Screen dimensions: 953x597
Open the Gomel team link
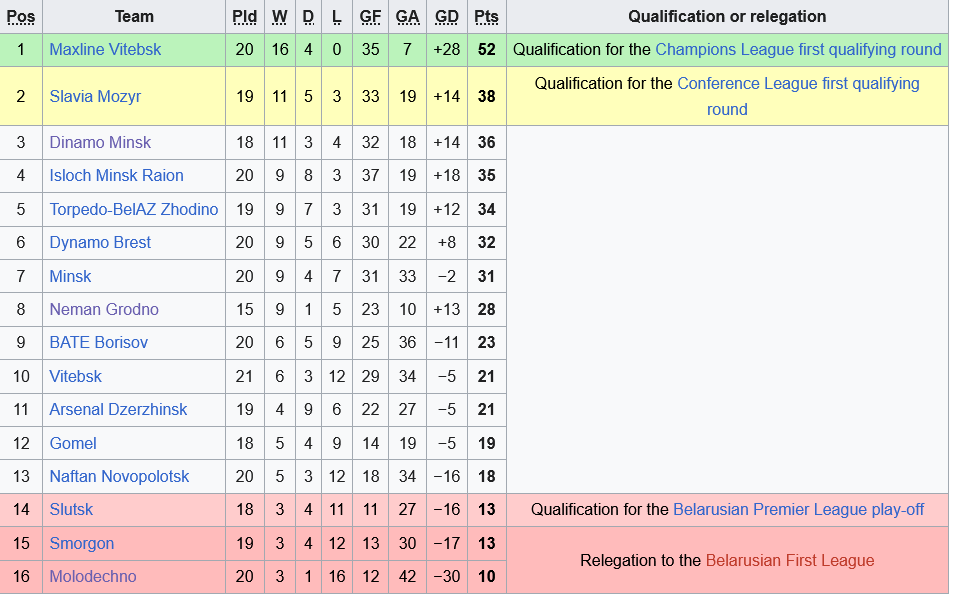73,443
